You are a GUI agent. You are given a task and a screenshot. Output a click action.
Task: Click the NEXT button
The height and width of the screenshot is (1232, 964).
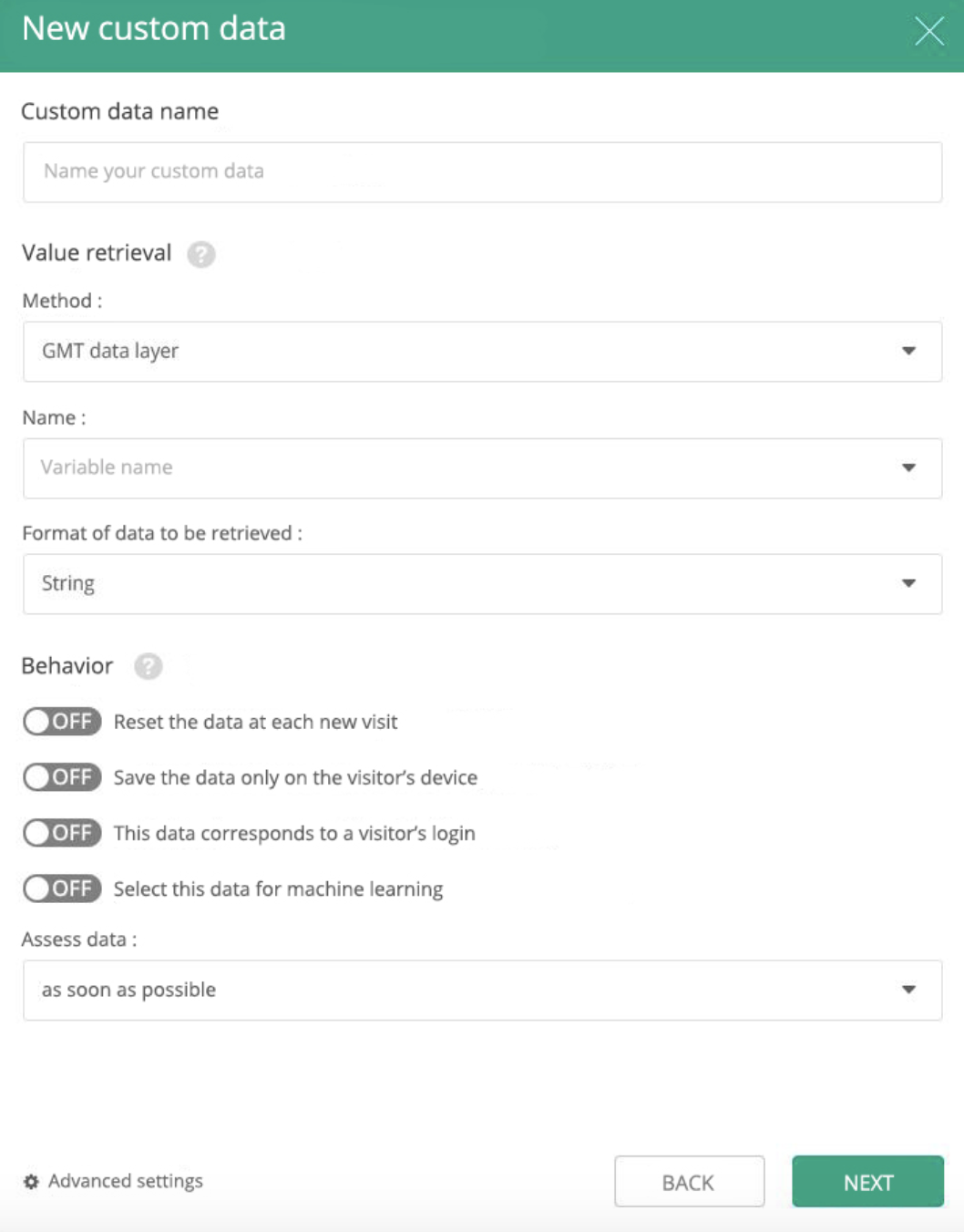pyautogui.click(x=867, y=1182)
